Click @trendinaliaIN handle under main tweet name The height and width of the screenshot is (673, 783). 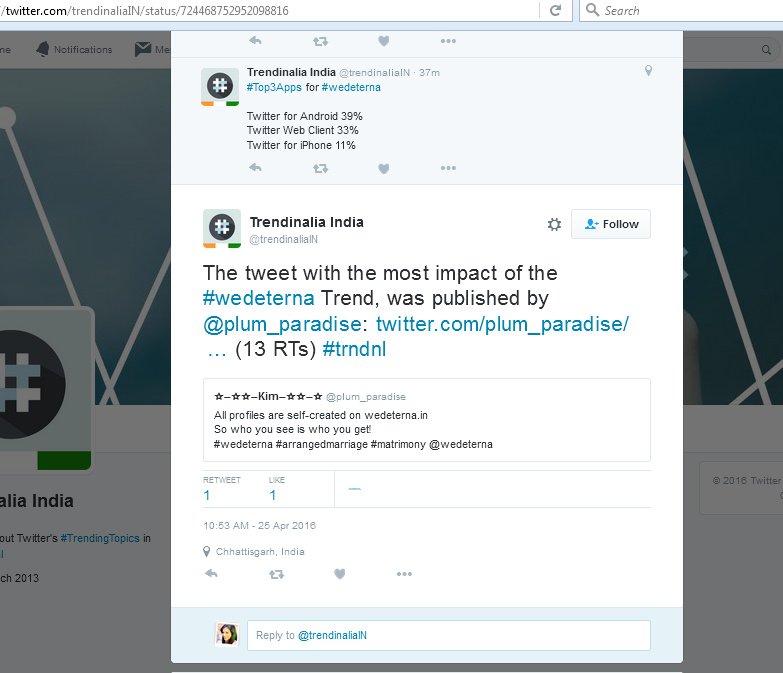tap(284, 239)
